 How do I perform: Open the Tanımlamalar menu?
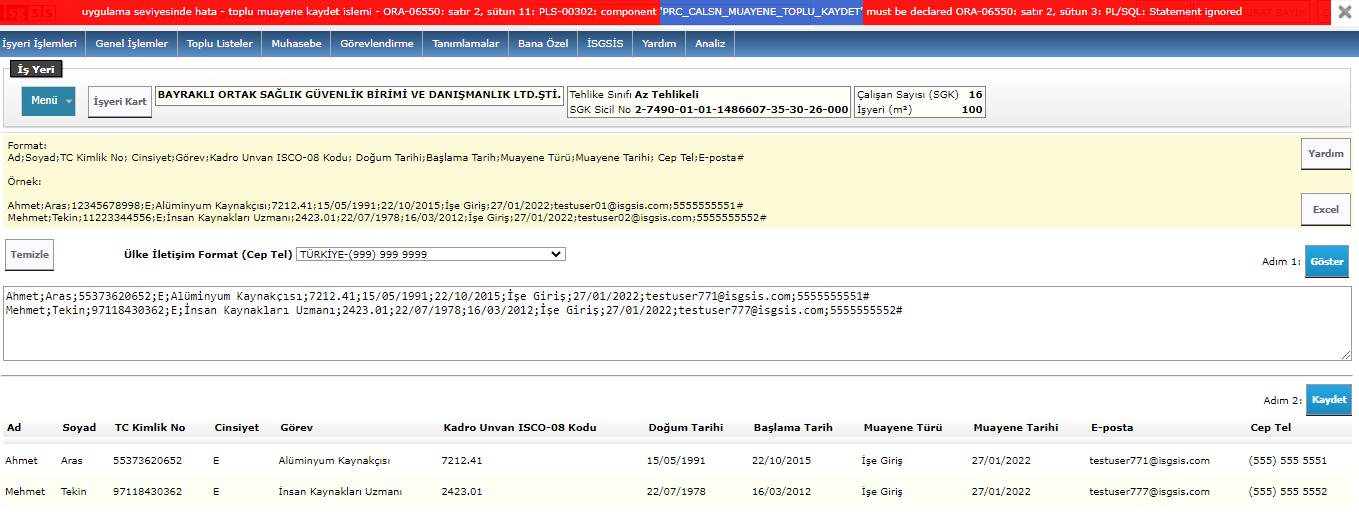click(x=465, y=44)
